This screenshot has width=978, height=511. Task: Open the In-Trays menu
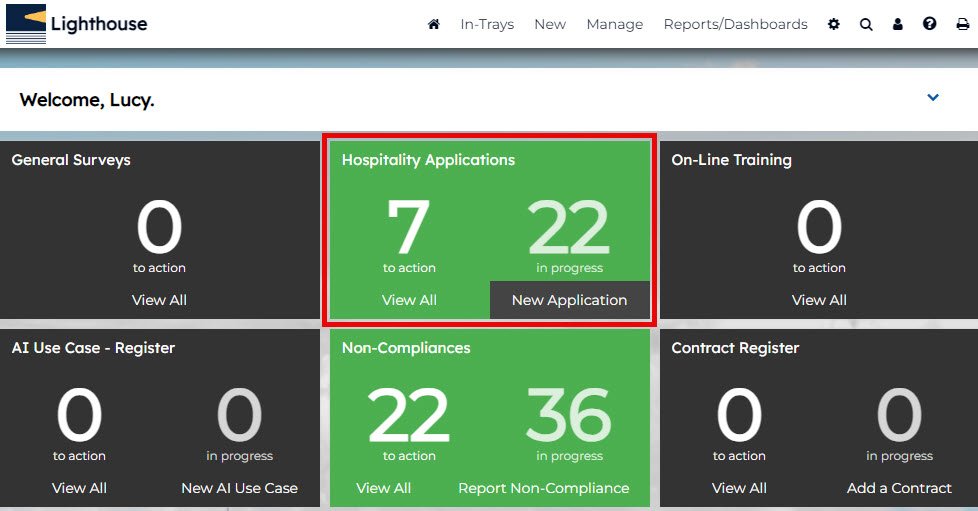pyautogui.click(x=487, y=24)
